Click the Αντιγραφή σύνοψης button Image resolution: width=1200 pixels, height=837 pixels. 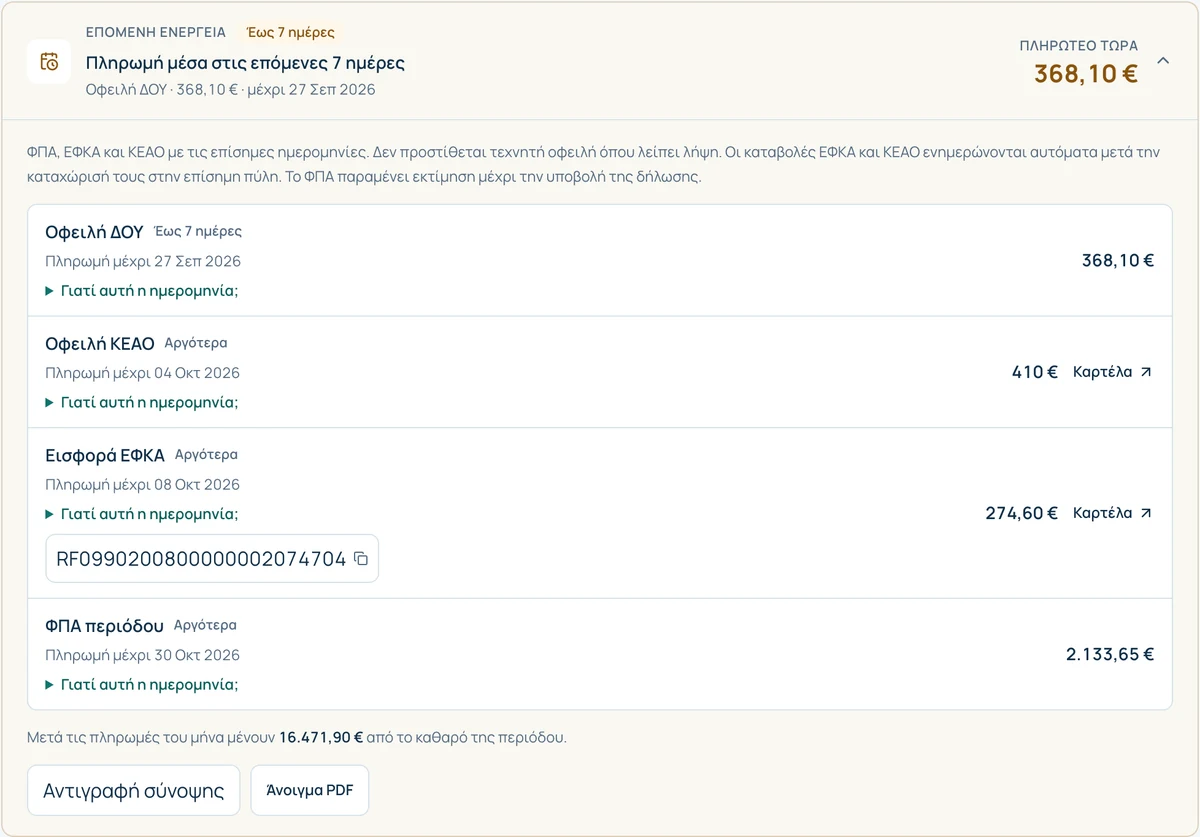[x=133, y=791]
